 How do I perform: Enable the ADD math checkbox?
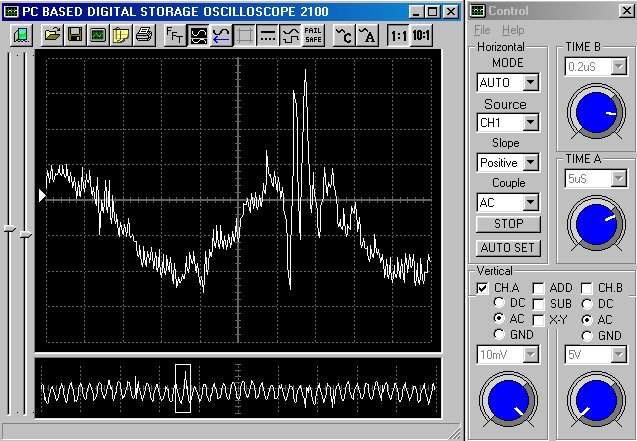coord(538,288)
